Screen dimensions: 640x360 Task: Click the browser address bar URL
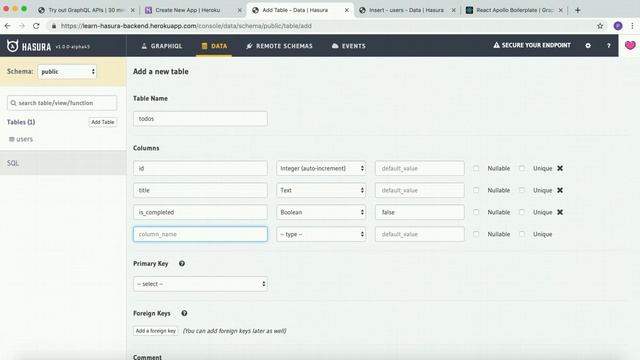(x=186, y=26)
